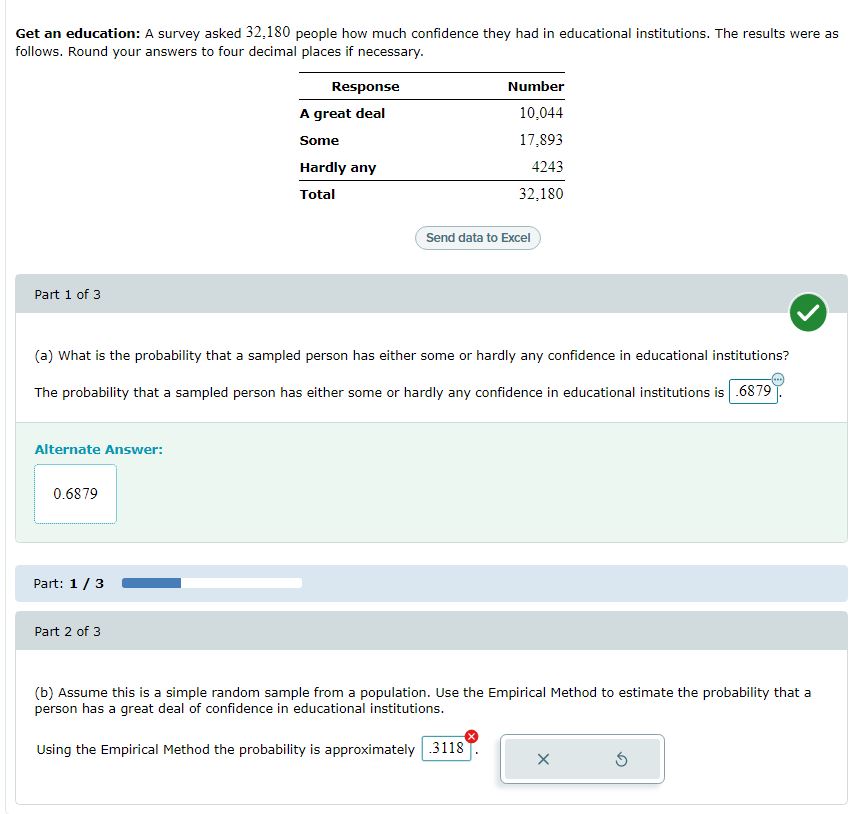The height and width of the screenshot is (814, 852).
Task: Select the value 17,893 in table
Action: [x=541, y=140]
